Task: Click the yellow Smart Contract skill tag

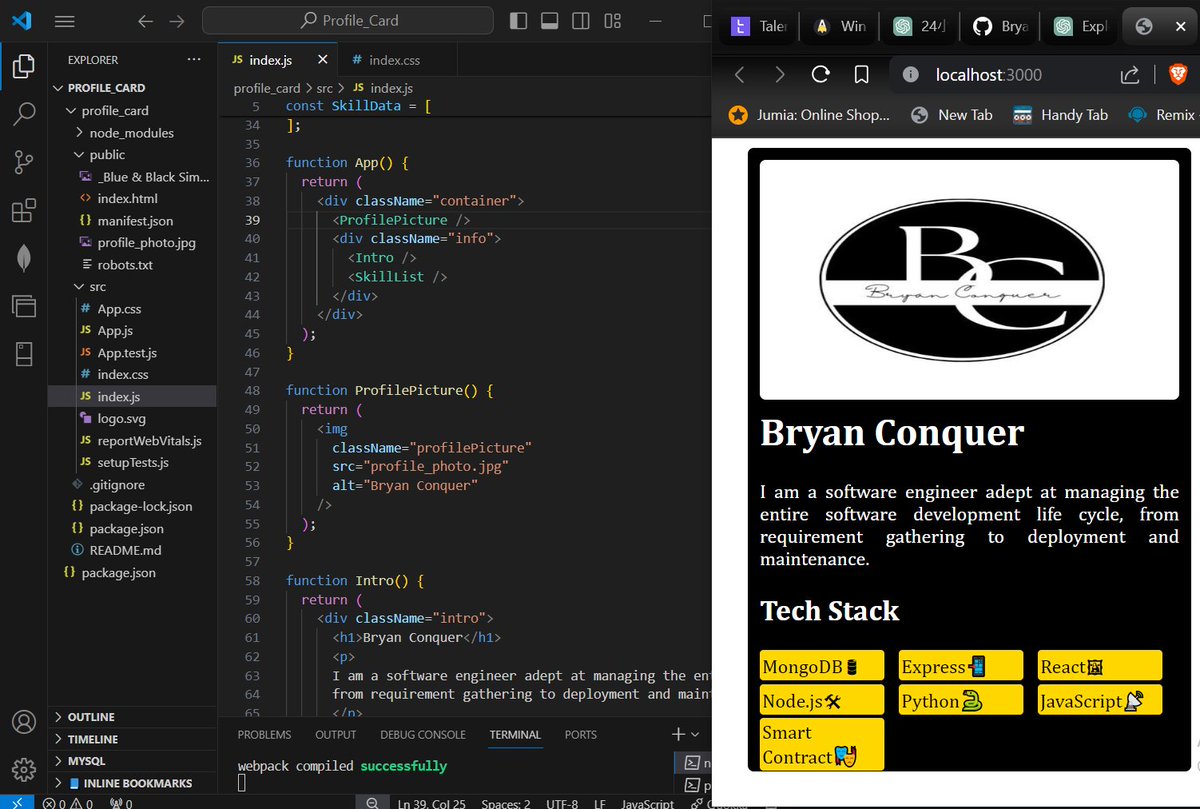Action: pyautogui.click(x=822, y=744)
